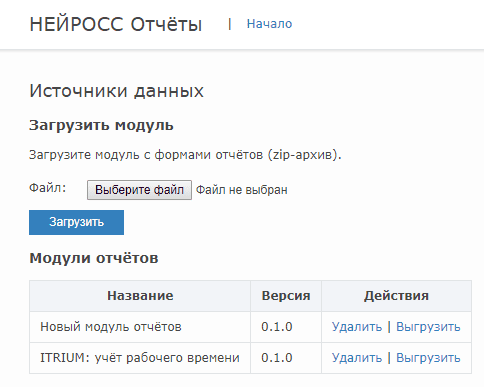Click the Файл не выбран status text
Viewport: 484px width, 387px height.
(242, 190)
